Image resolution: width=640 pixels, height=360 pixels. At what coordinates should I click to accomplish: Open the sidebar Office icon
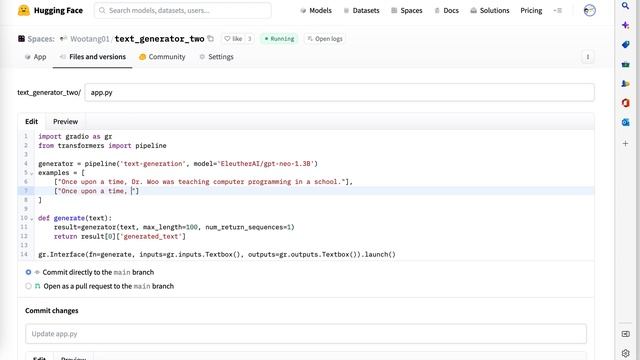[625, 103]
